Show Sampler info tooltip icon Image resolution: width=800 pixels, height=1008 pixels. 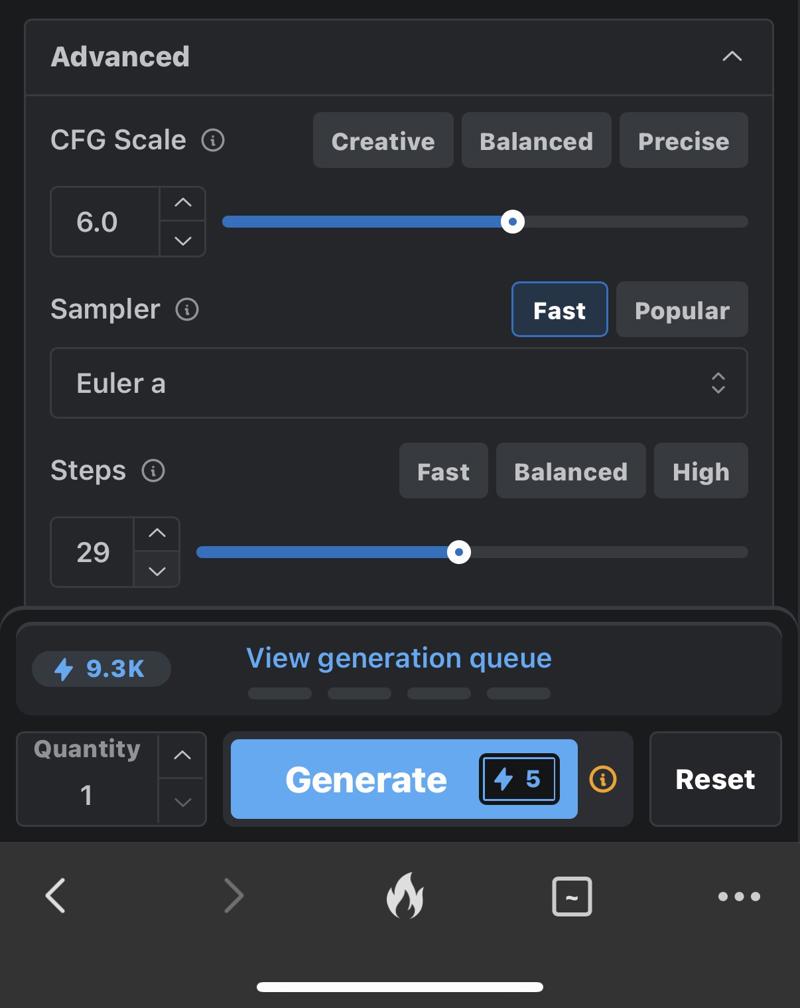pyautogui.click(x=187, y=309)
